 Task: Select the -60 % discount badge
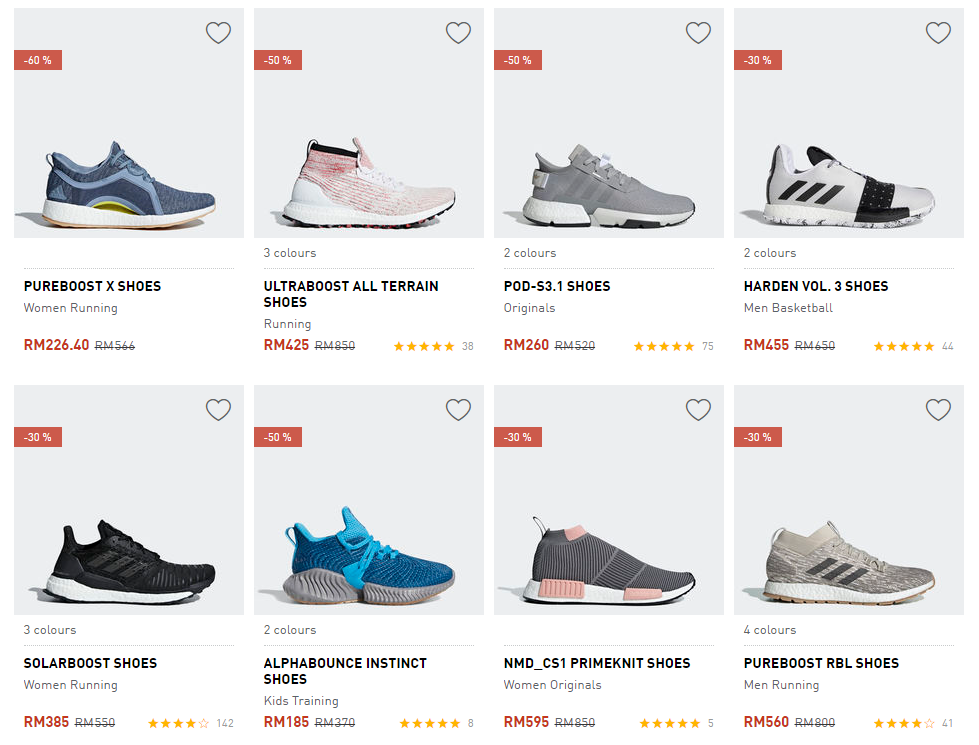tap(38, 60)
